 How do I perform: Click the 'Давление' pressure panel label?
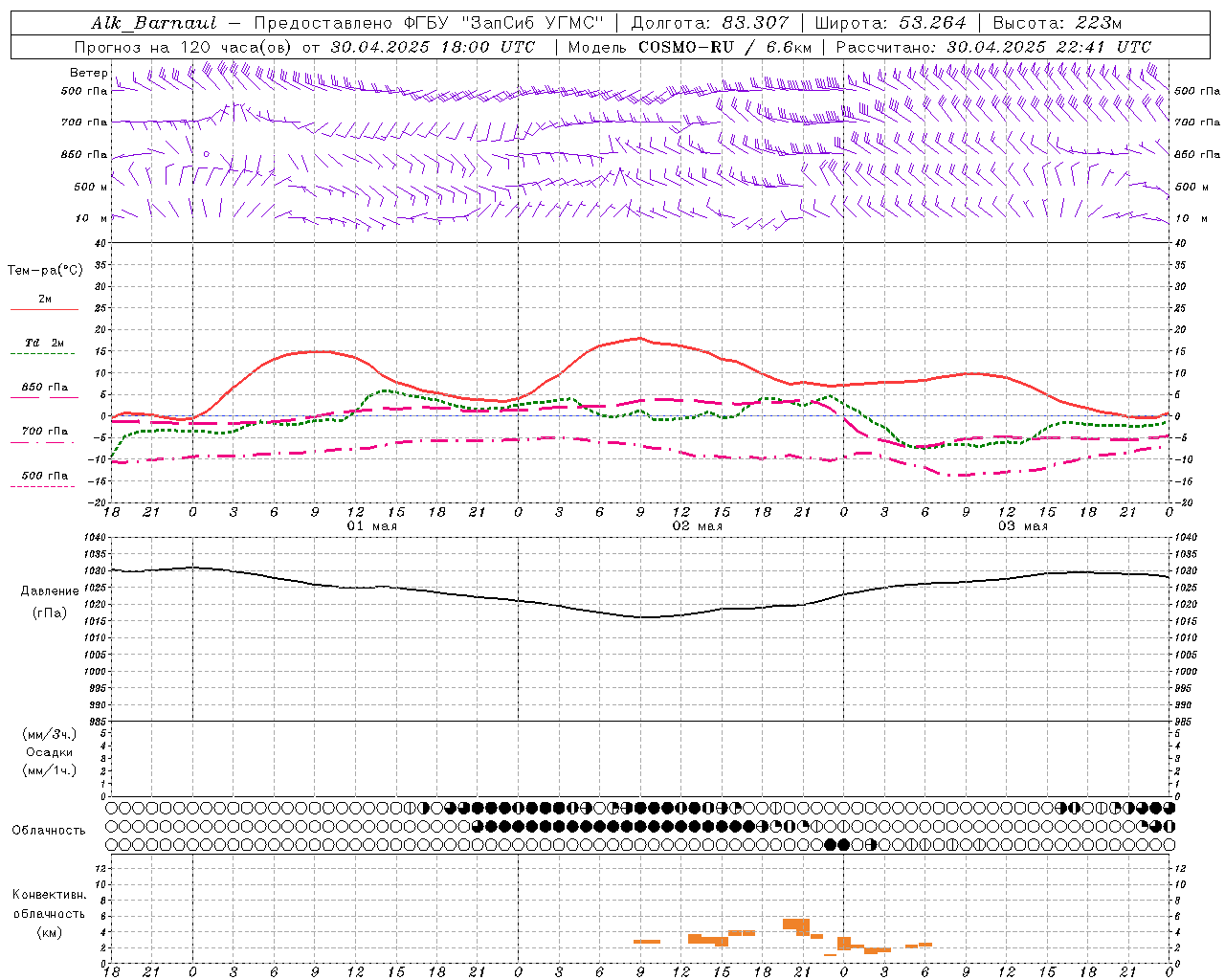50,591
